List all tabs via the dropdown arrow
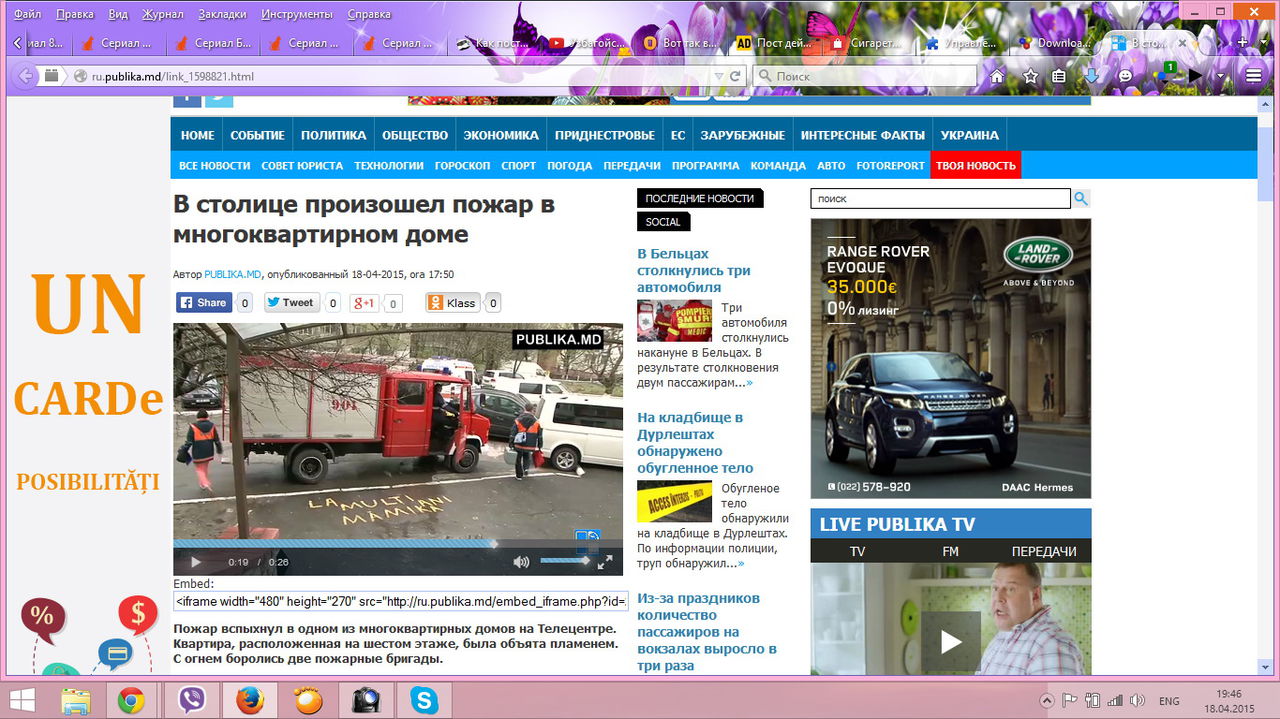 1265,43
